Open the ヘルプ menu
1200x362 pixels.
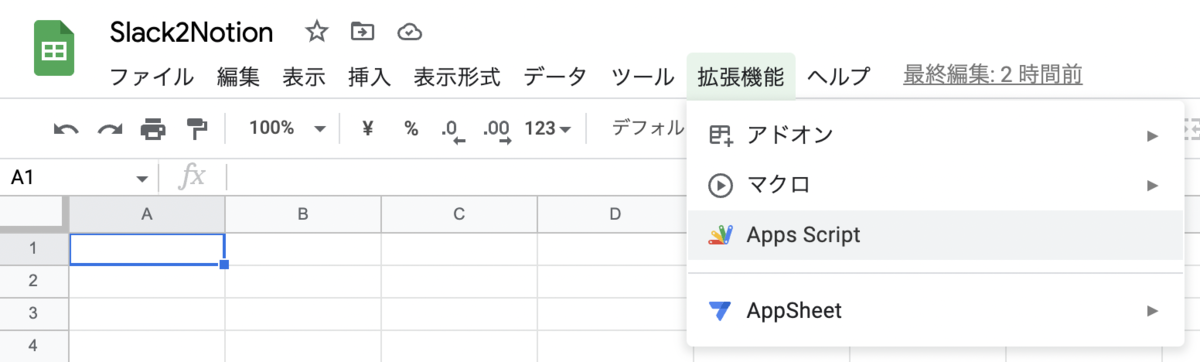pyautogui.click(x=838, y=76)
